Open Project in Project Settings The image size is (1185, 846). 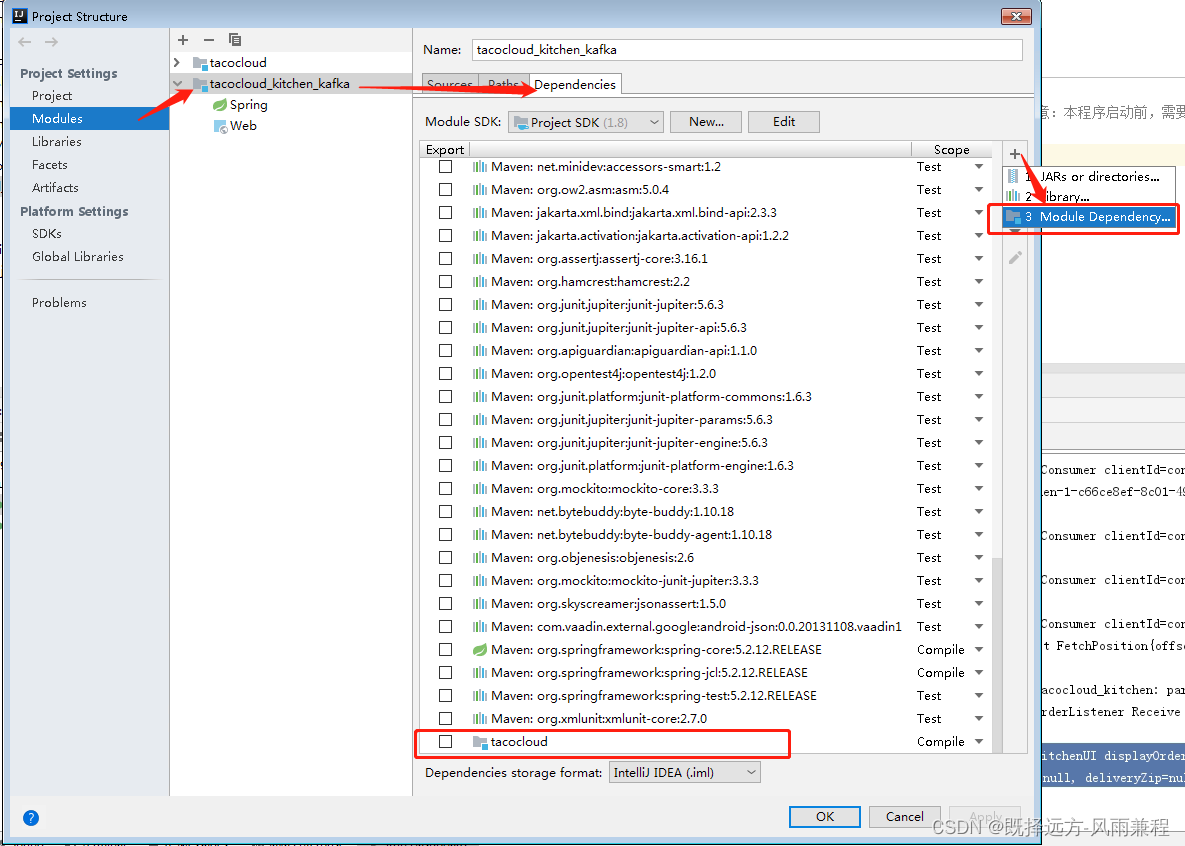pos(51,95)
